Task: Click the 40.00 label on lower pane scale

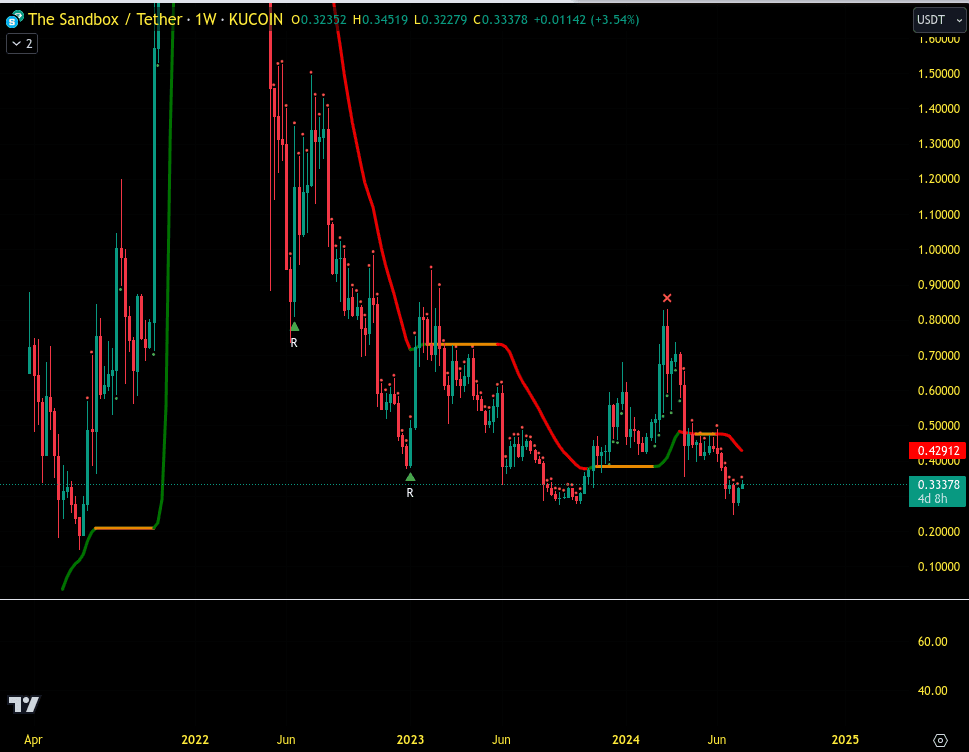Action: pyautogui.click(x=933, y=690)
